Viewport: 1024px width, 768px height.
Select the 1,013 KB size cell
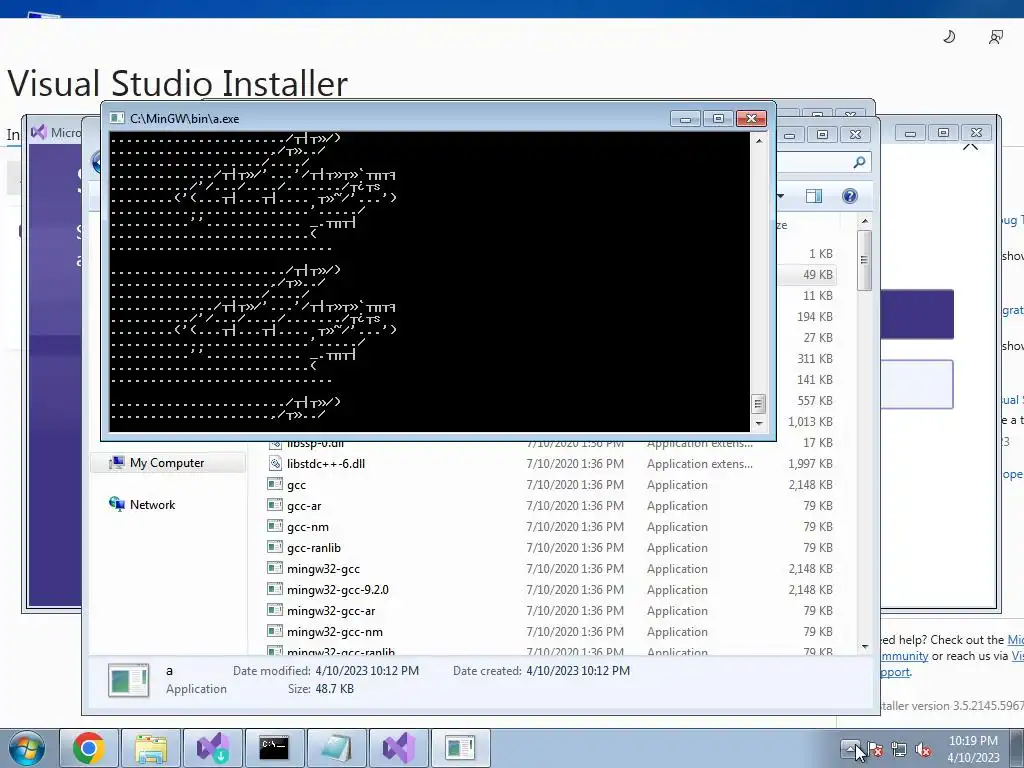click(810, 421)
